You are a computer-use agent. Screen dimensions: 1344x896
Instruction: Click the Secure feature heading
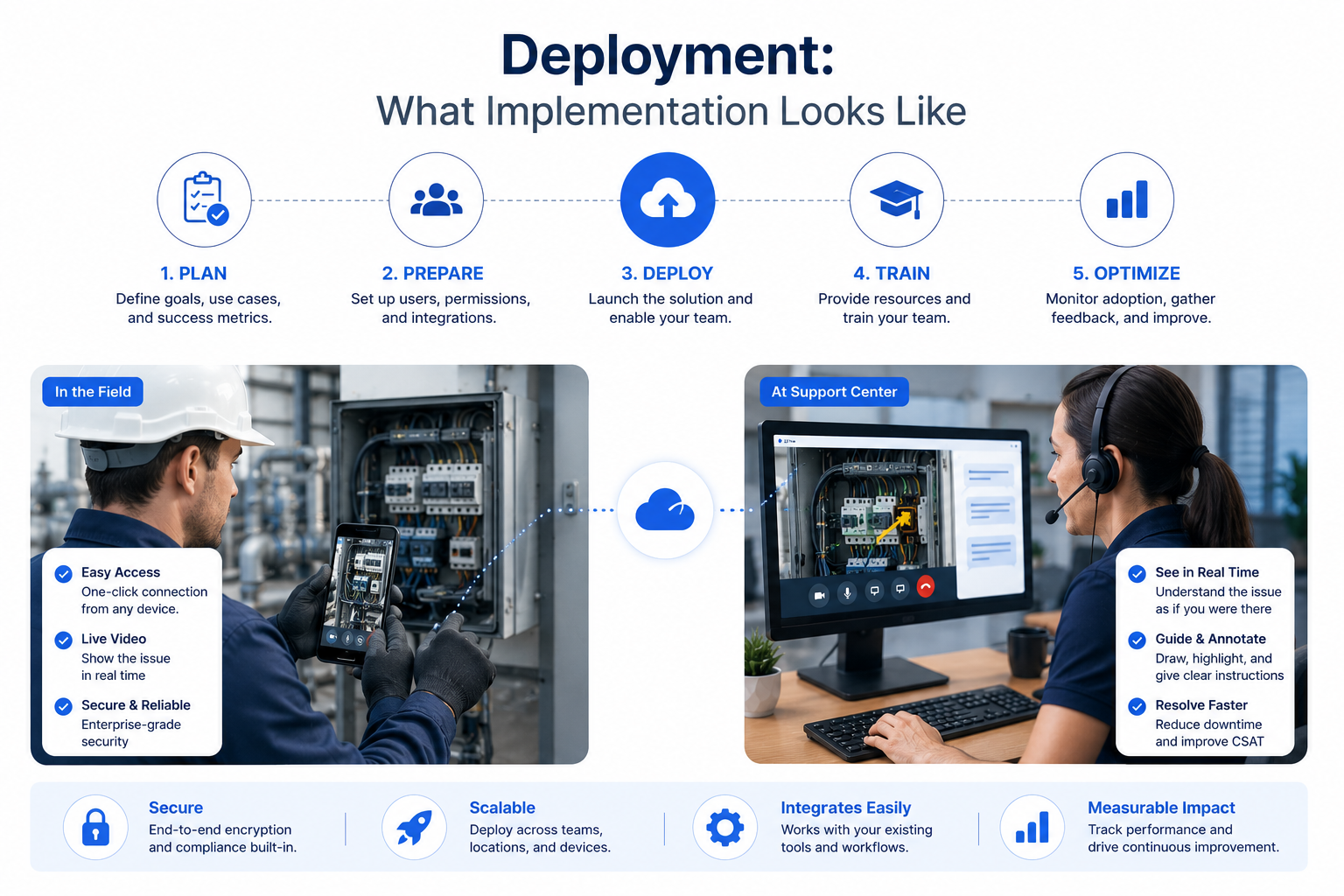pyautogui.click(x=176, y=808)
